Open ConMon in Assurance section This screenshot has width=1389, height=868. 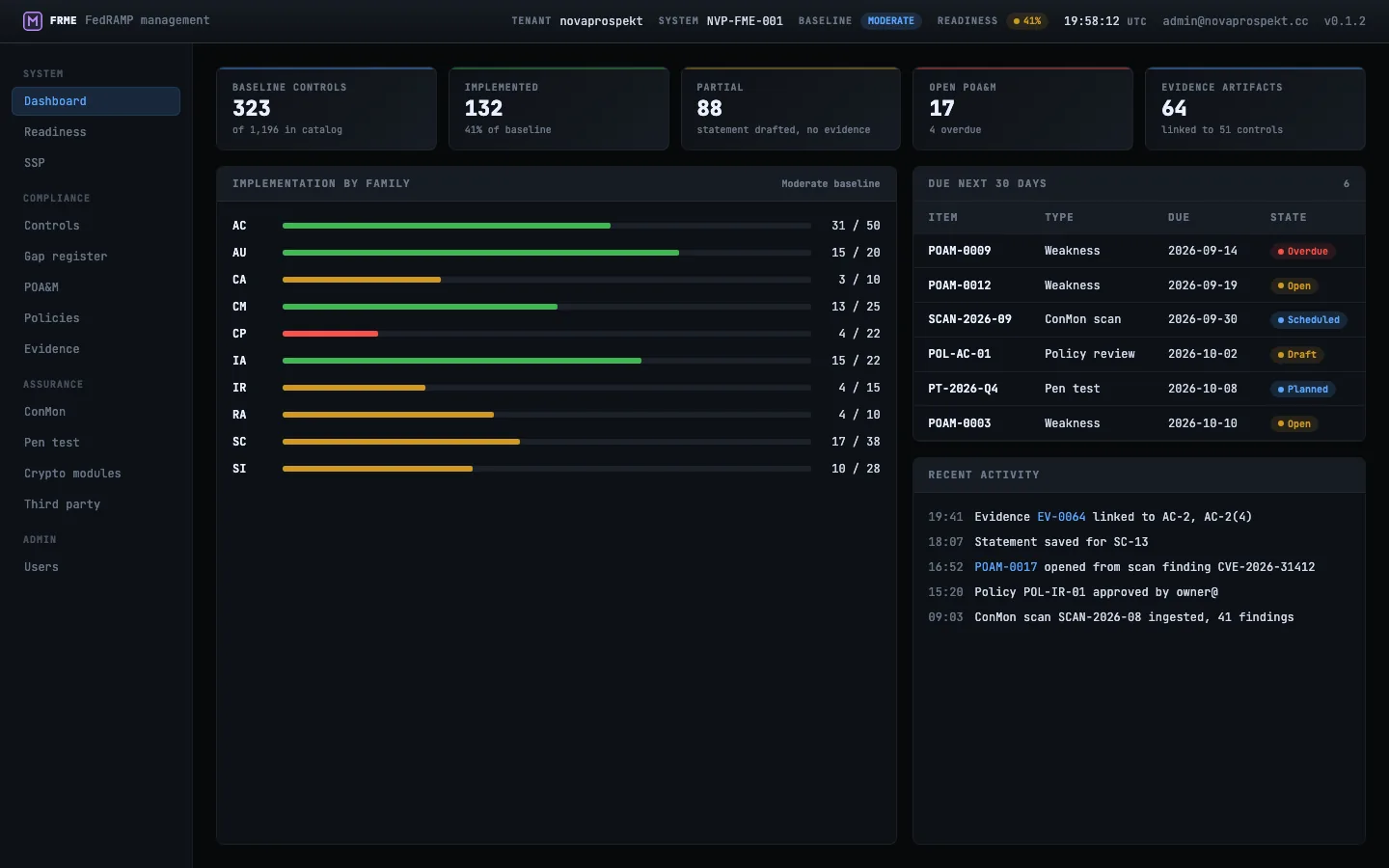pos(95,412)
